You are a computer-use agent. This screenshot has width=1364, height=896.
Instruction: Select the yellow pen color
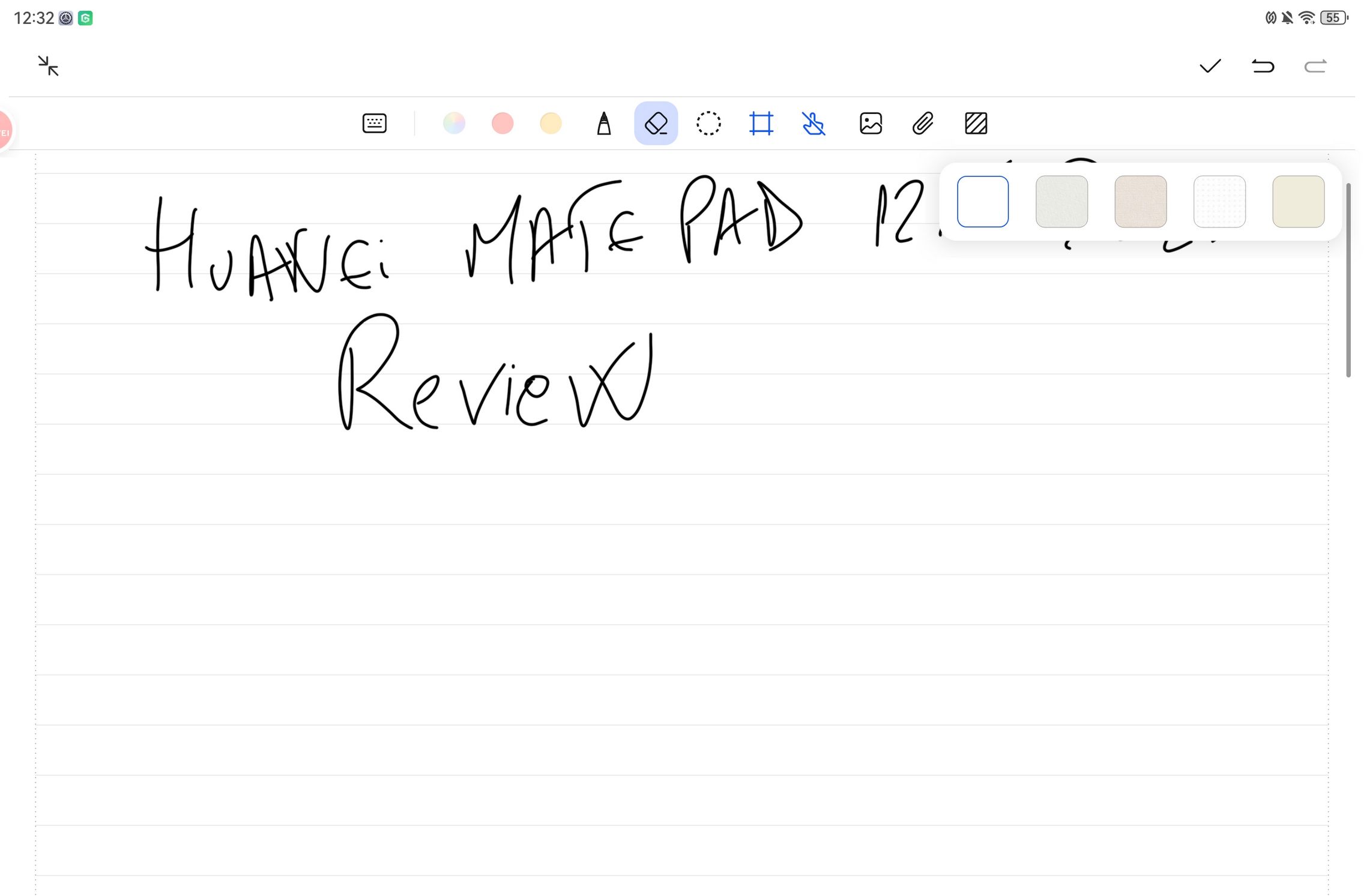[x=551, y=124]
